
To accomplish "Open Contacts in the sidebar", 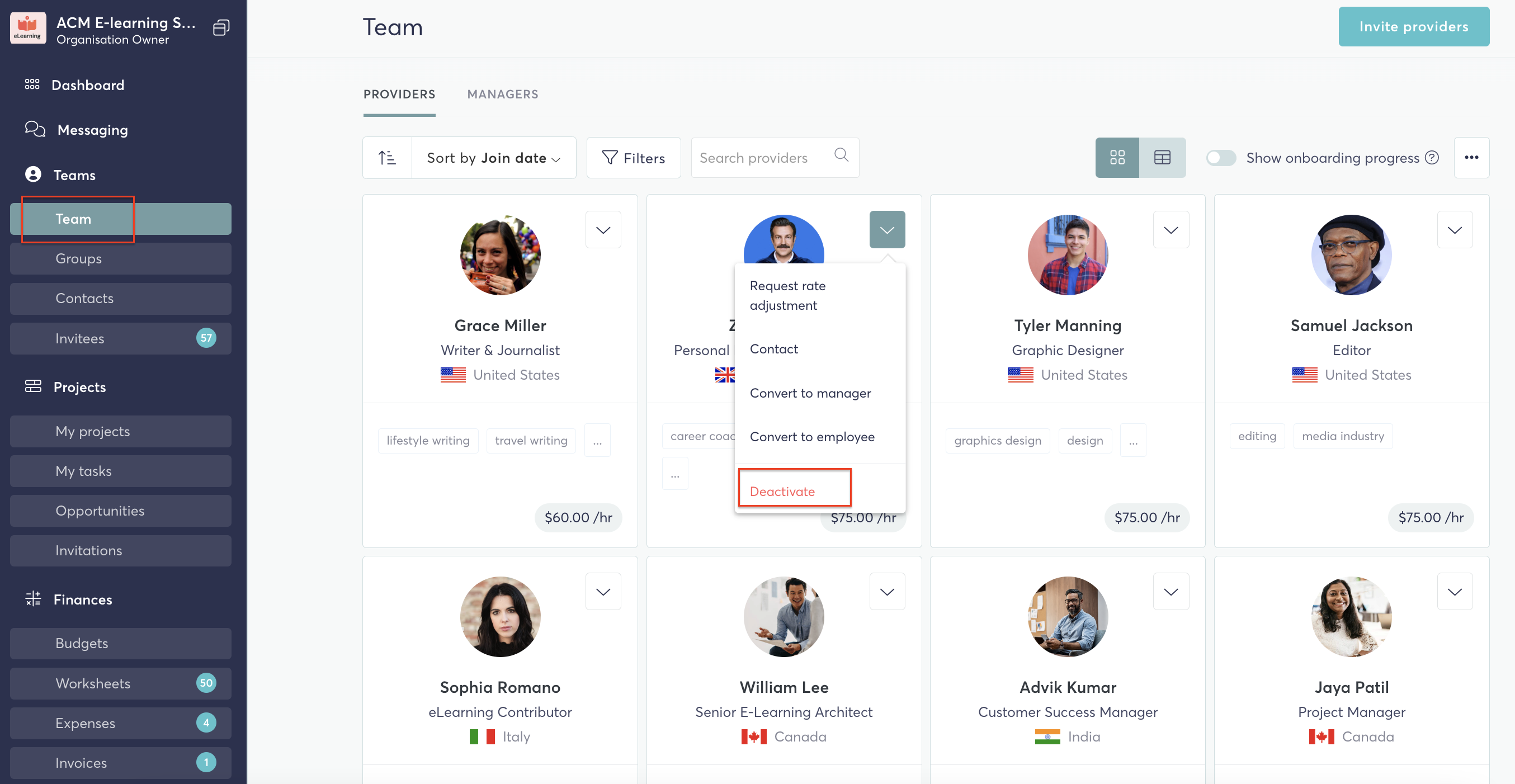I will (x=121, y=298).
